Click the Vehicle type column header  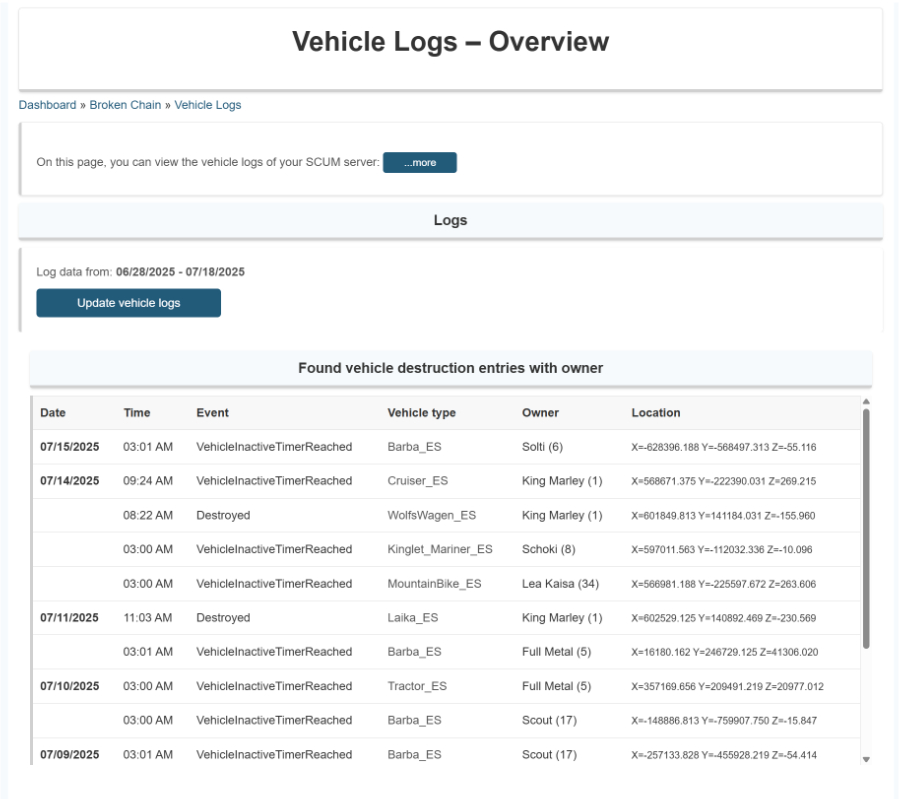(421, 413)
